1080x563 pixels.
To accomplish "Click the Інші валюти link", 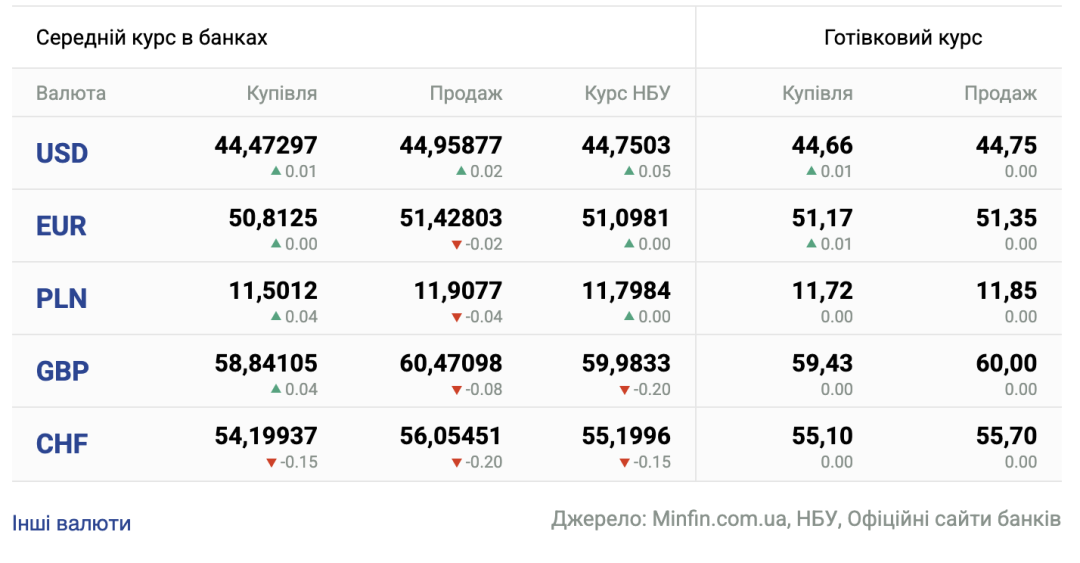I will click(x=72, y=523).
